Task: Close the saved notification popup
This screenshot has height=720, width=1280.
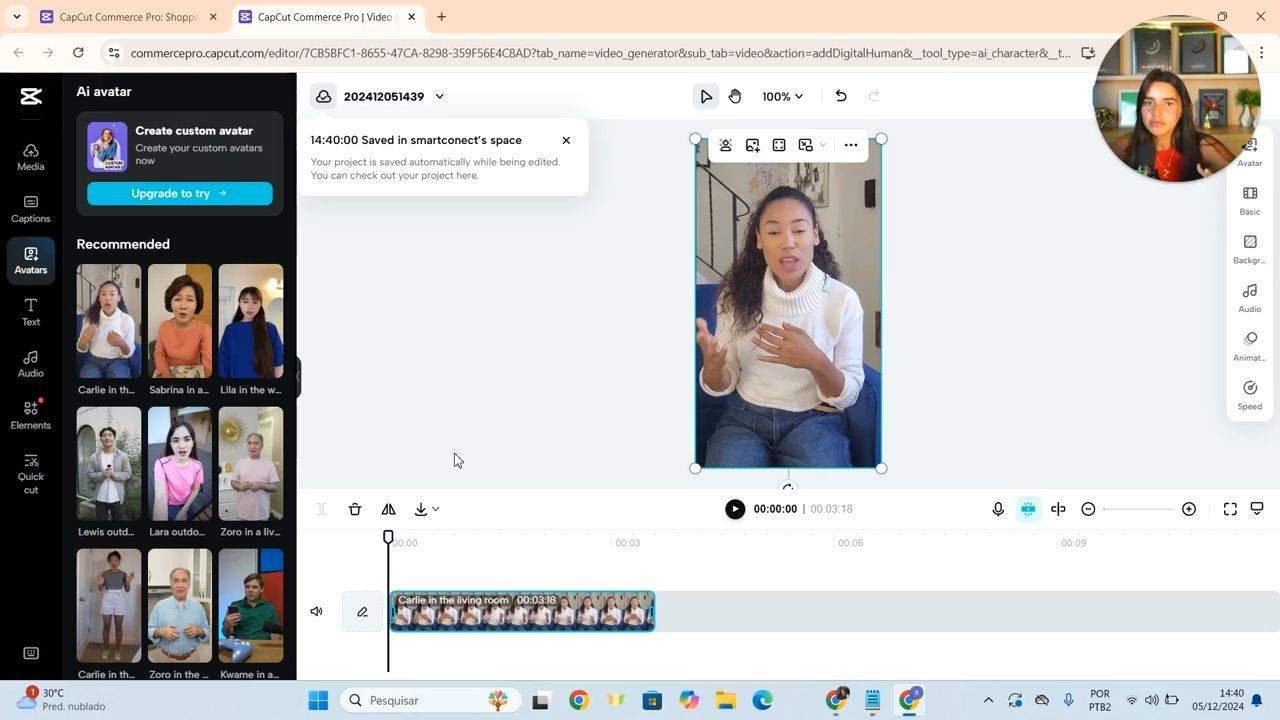Action: click(x=566, y=140)
